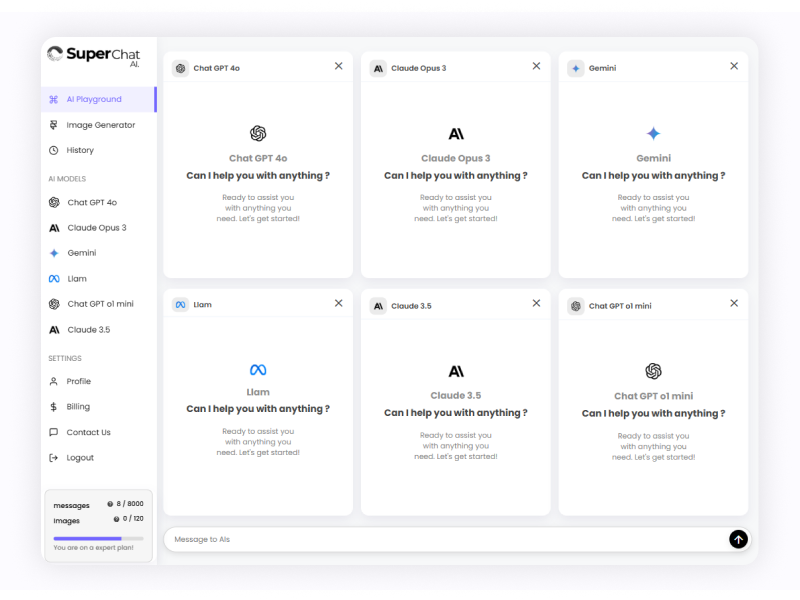Click the large Anthropic logo in Claude 3.5 card
800x600 pixels.
[x=456, y=371]
